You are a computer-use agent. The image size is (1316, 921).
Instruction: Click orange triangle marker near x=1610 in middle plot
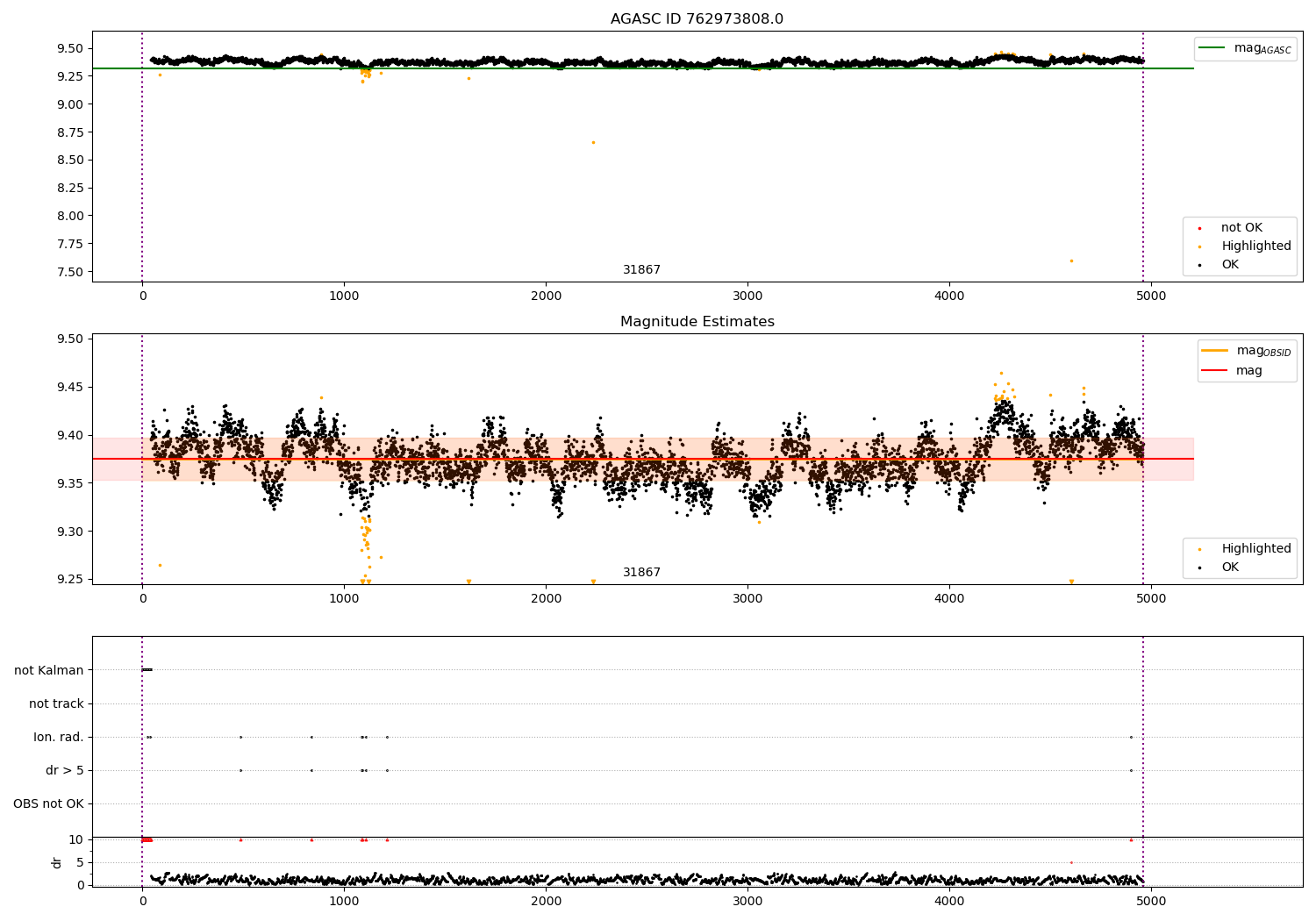point(468,582)
